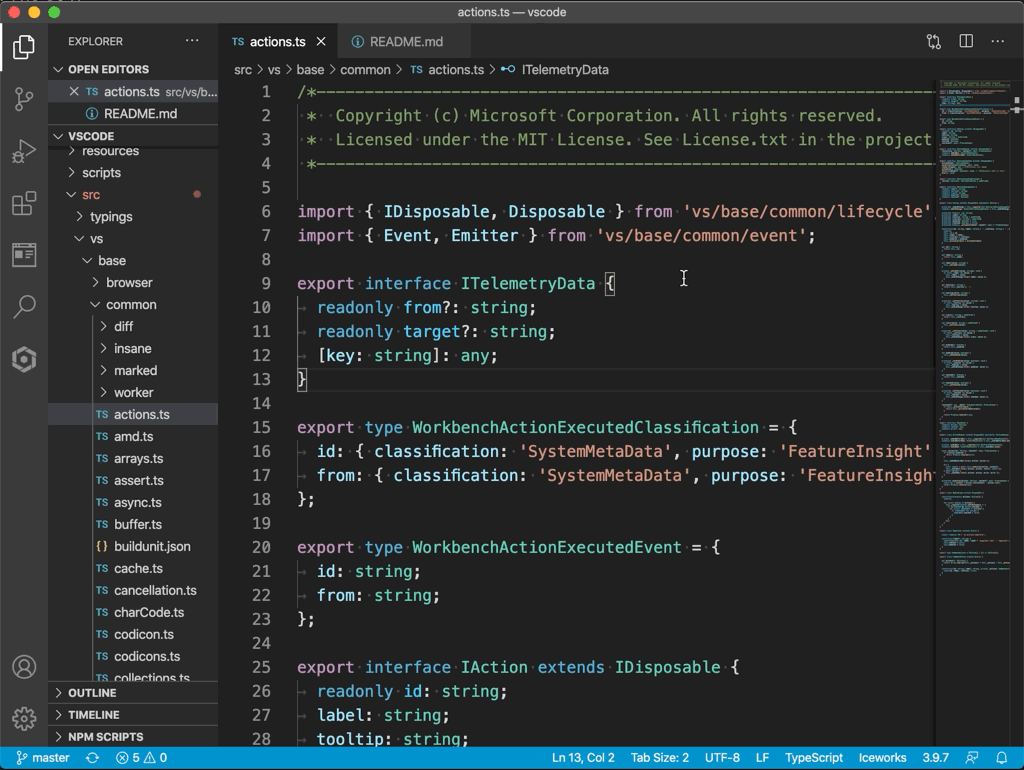1024x770 pixels.
Task: Change the TypeScript language mode
Action: (x=813, y=758)
